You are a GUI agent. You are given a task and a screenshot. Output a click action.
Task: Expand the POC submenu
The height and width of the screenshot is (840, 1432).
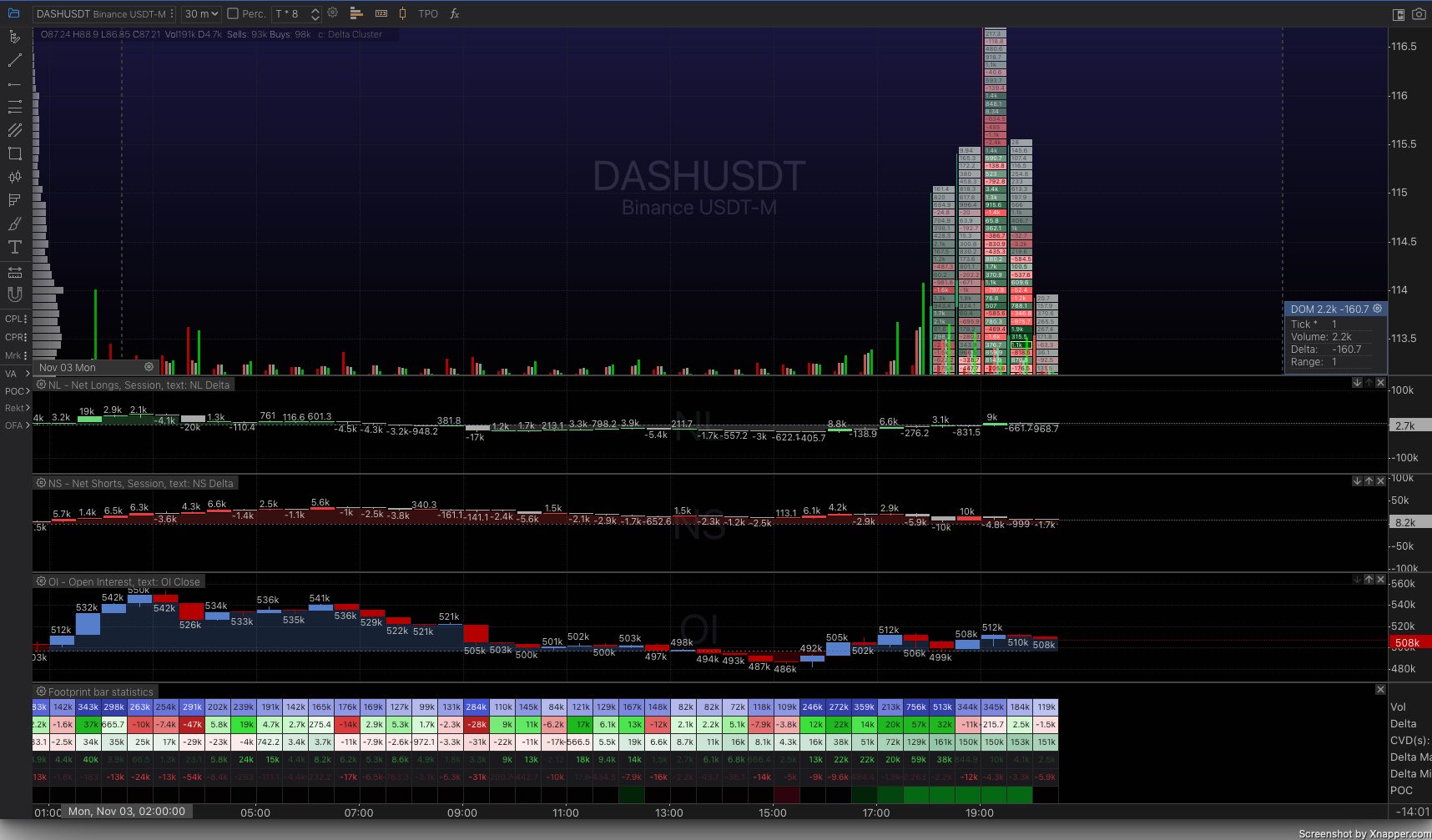click(x=28, y=391)
